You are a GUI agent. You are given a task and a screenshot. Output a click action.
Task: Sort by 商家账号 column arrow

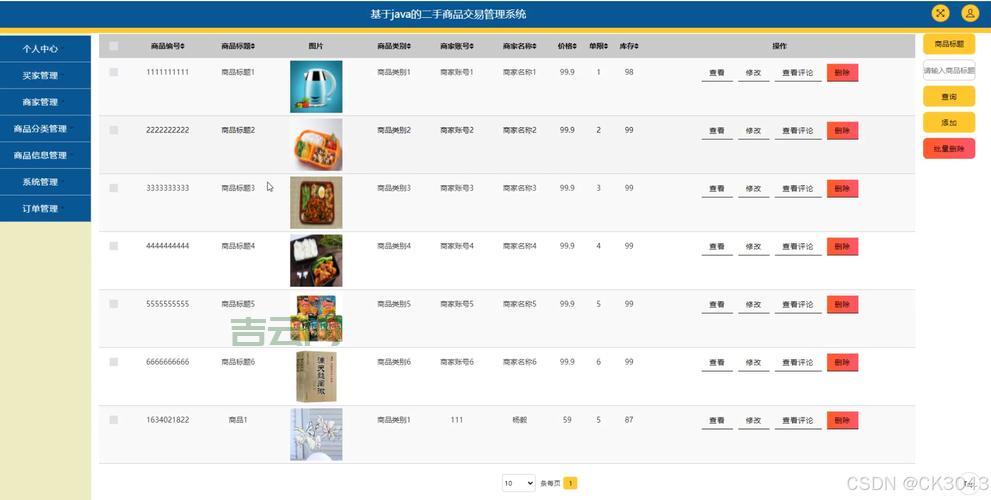[471, 46]
